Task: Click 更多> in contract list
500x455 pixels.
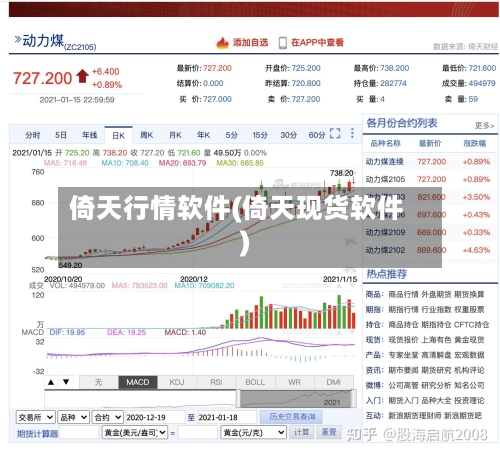Action: (484, 126)
